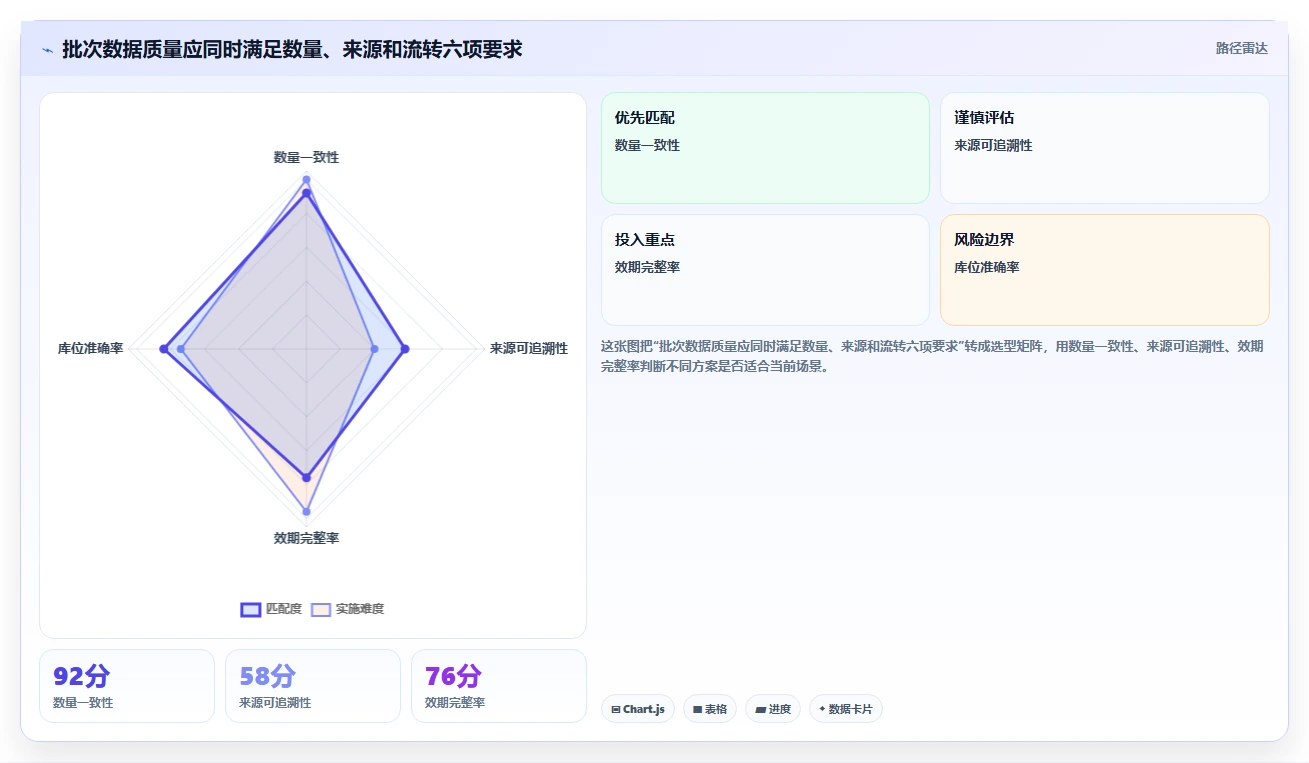Click the 来源可追溯性 radar axis label
The image size is (1309, 763).
click(529, 348)
